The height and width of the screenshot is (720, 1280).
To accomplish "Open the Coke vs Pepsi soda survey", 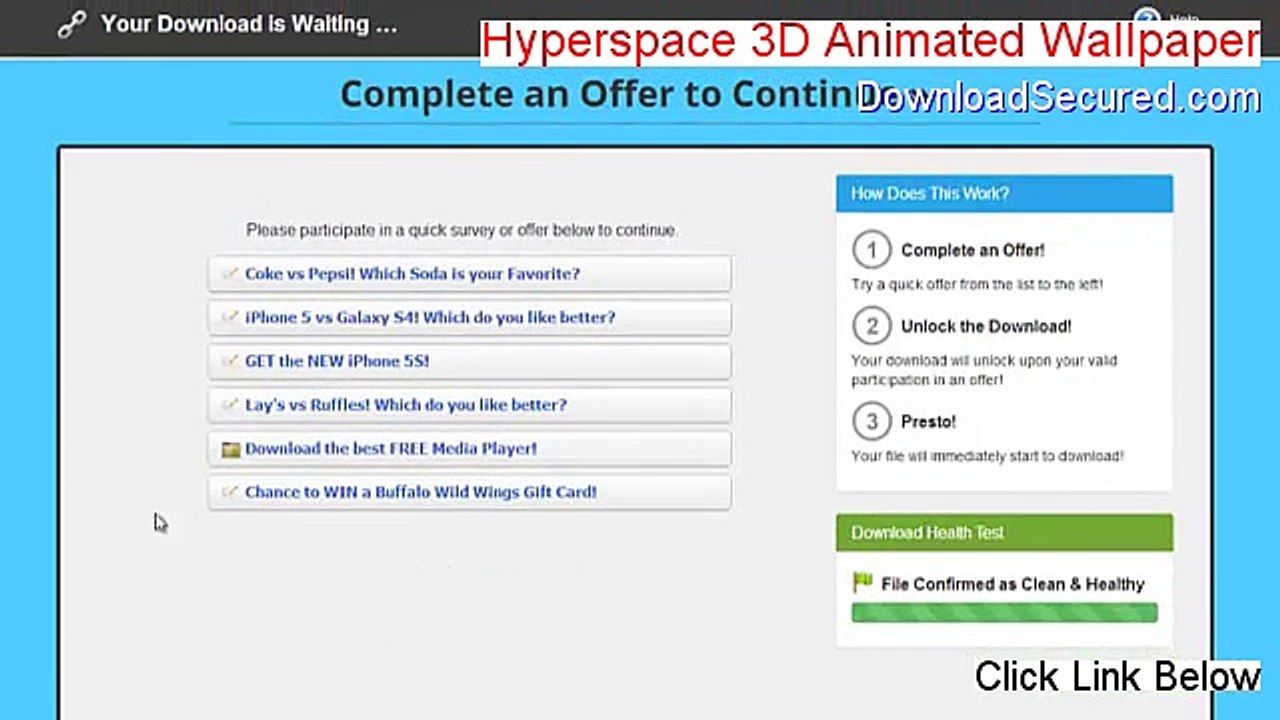I will [470, 274].
